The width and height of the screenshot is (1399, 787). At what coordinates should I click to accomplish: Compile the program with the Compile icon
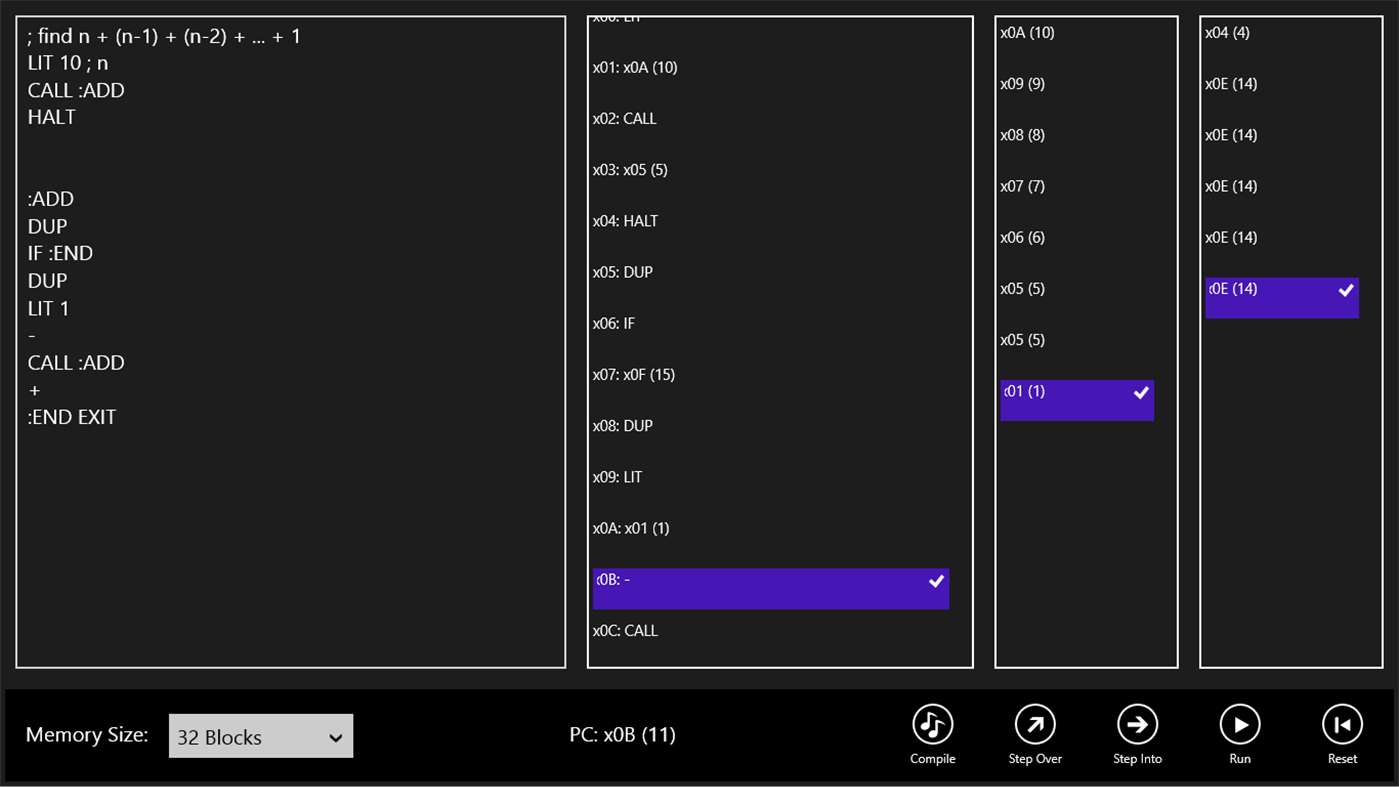click(x=932, y=725)
